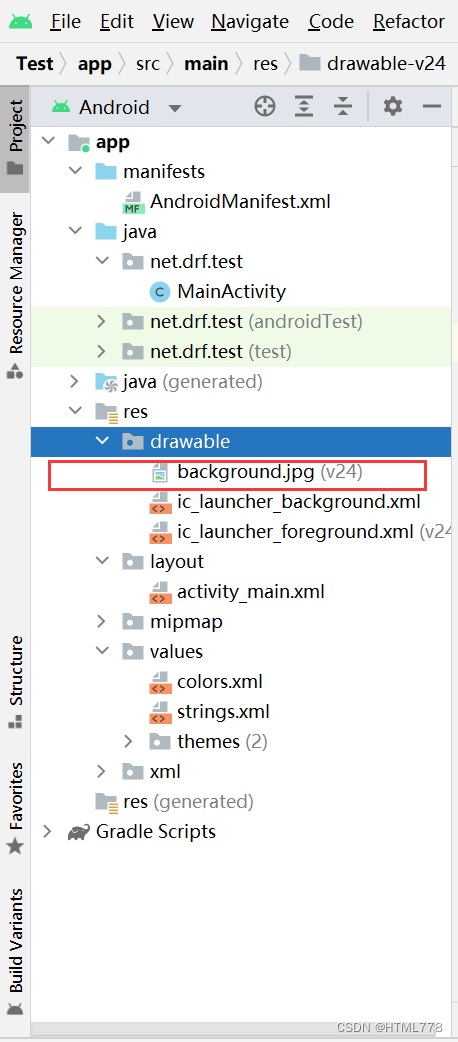
Task: Click the mipmap folder icon
Action: [x=133, y=623]
